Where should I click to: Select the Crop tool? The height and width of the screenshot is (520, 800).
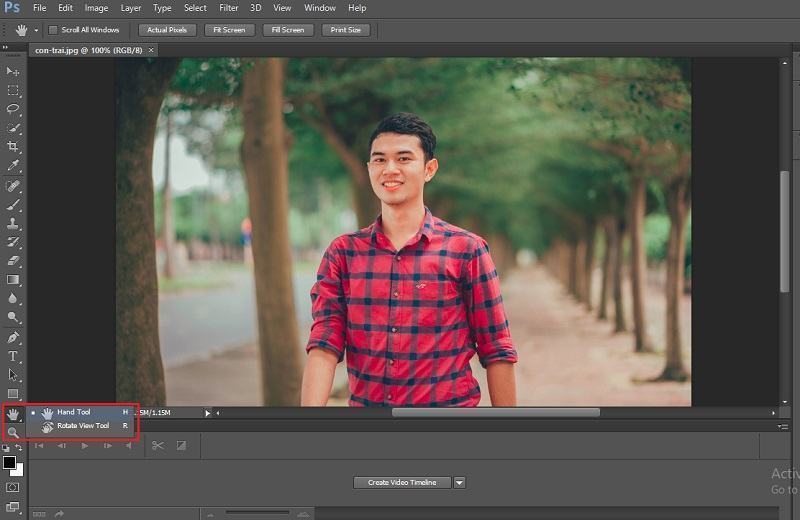click(x=13, y=146)
